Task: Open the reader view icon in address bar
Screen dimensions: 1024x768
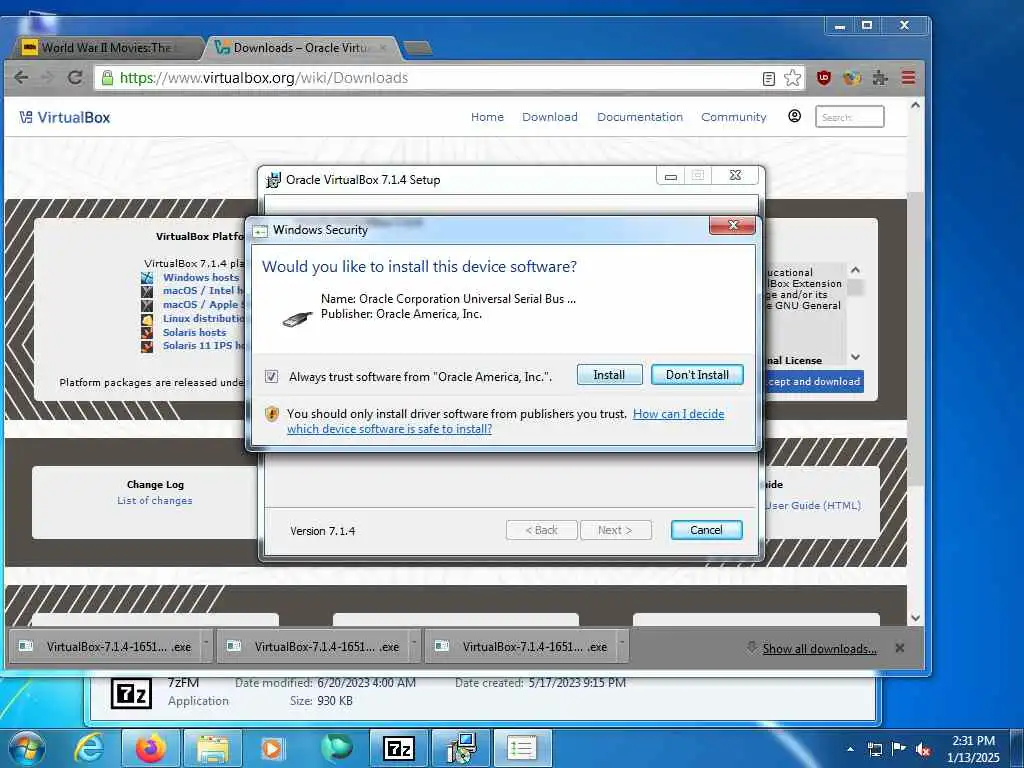Action: tap(769, 79)
